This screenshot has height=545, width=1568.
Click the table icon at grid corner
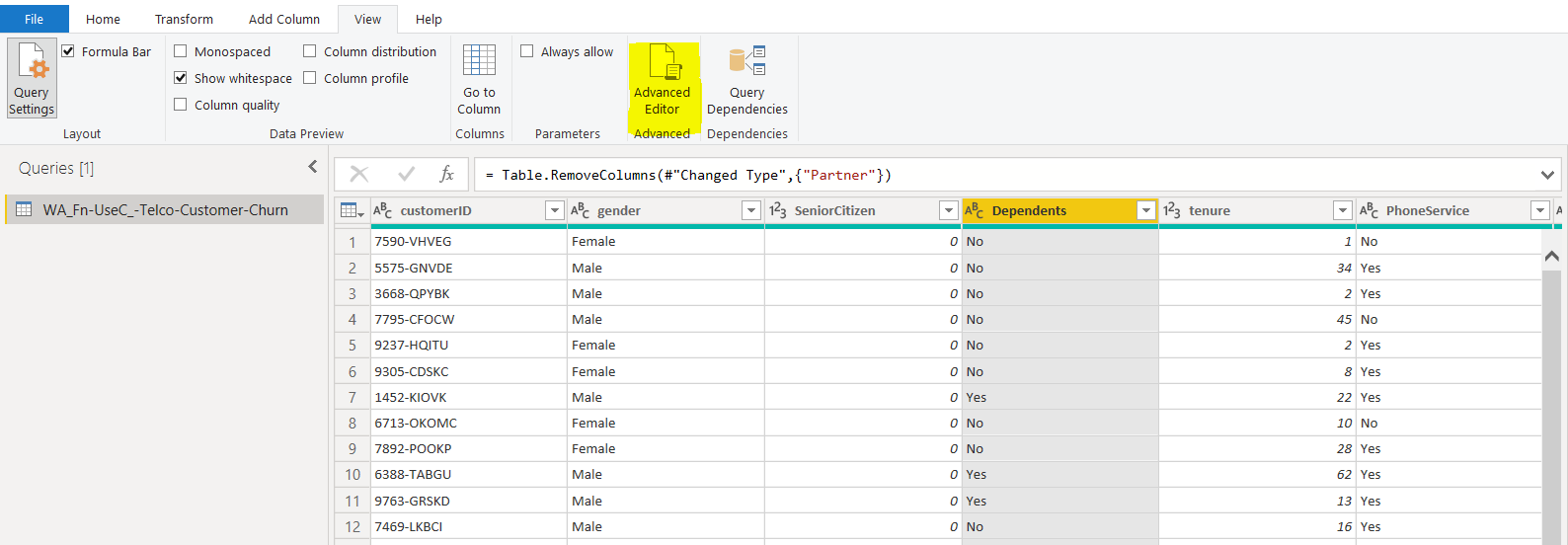point(350,210)
